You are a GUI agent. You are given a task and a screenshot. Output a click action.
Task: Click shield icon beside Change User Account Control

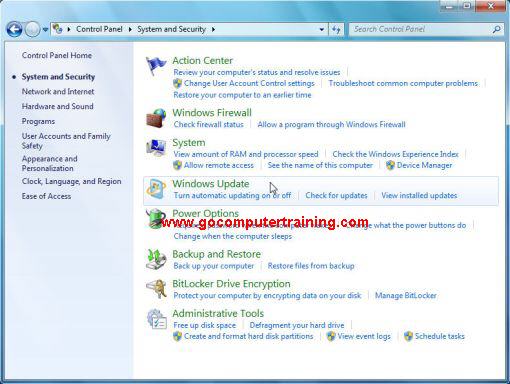pyautogui.click(x=177, y=83)
